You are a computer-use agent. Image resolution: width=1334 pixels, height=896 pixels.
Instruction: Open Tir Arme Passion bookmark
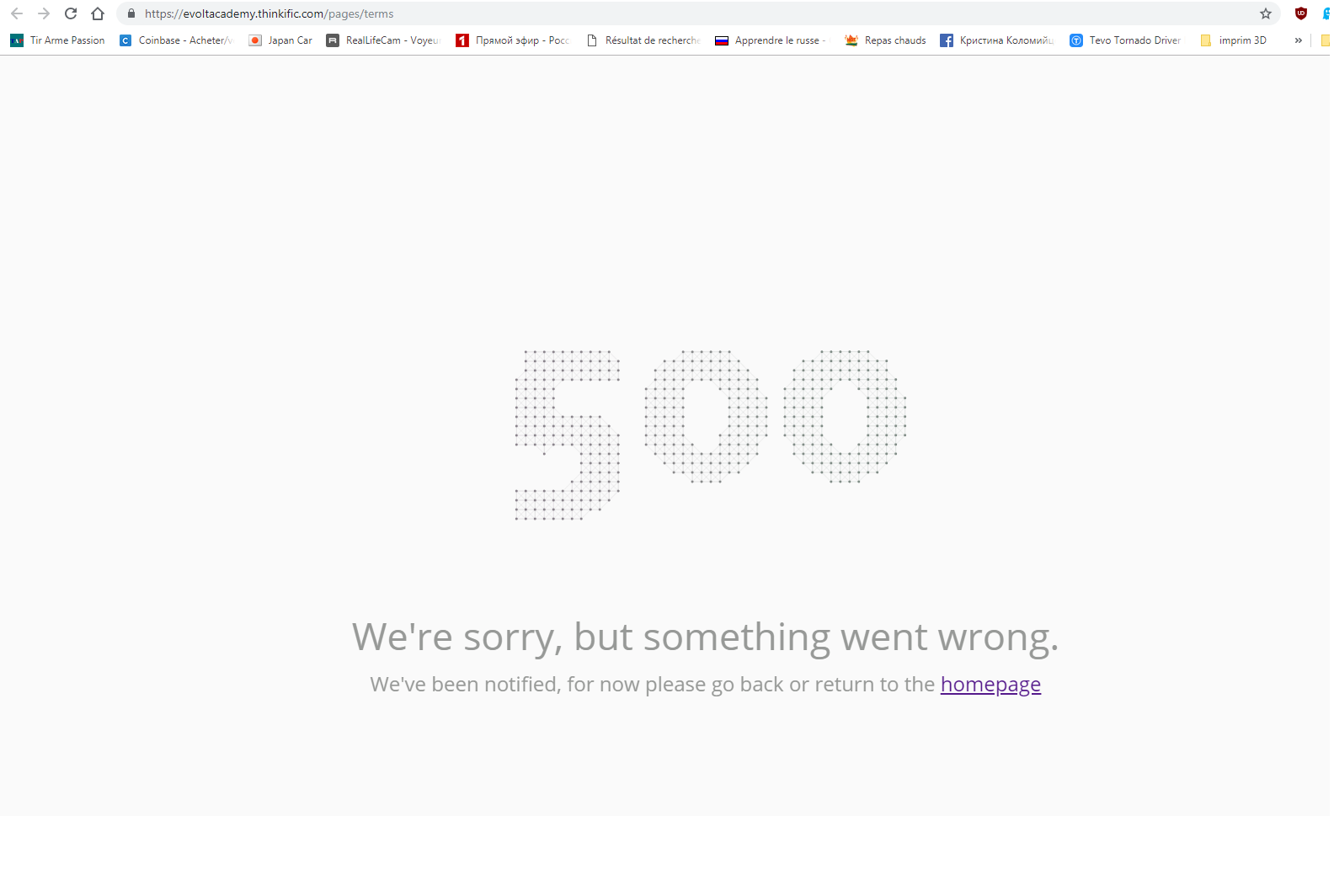coord(58,40)
